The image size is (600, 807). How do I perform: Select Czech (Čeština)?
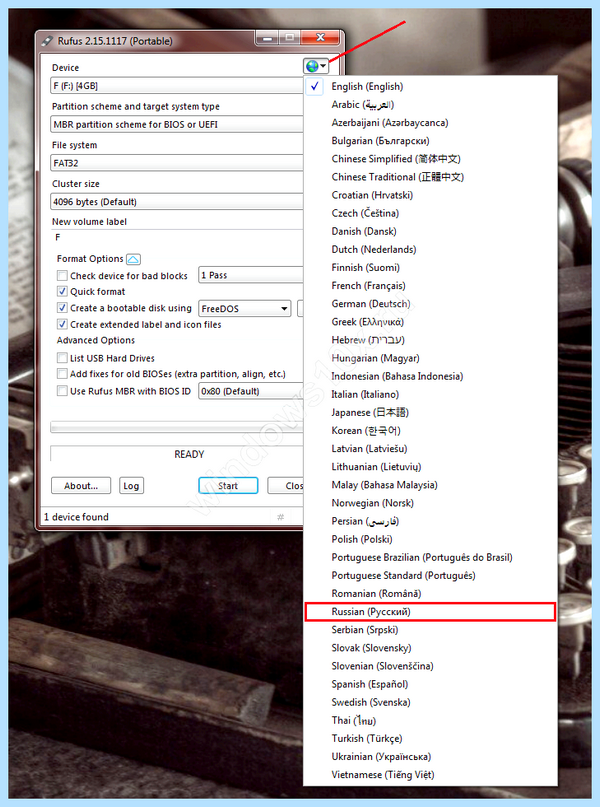(430, 213)
